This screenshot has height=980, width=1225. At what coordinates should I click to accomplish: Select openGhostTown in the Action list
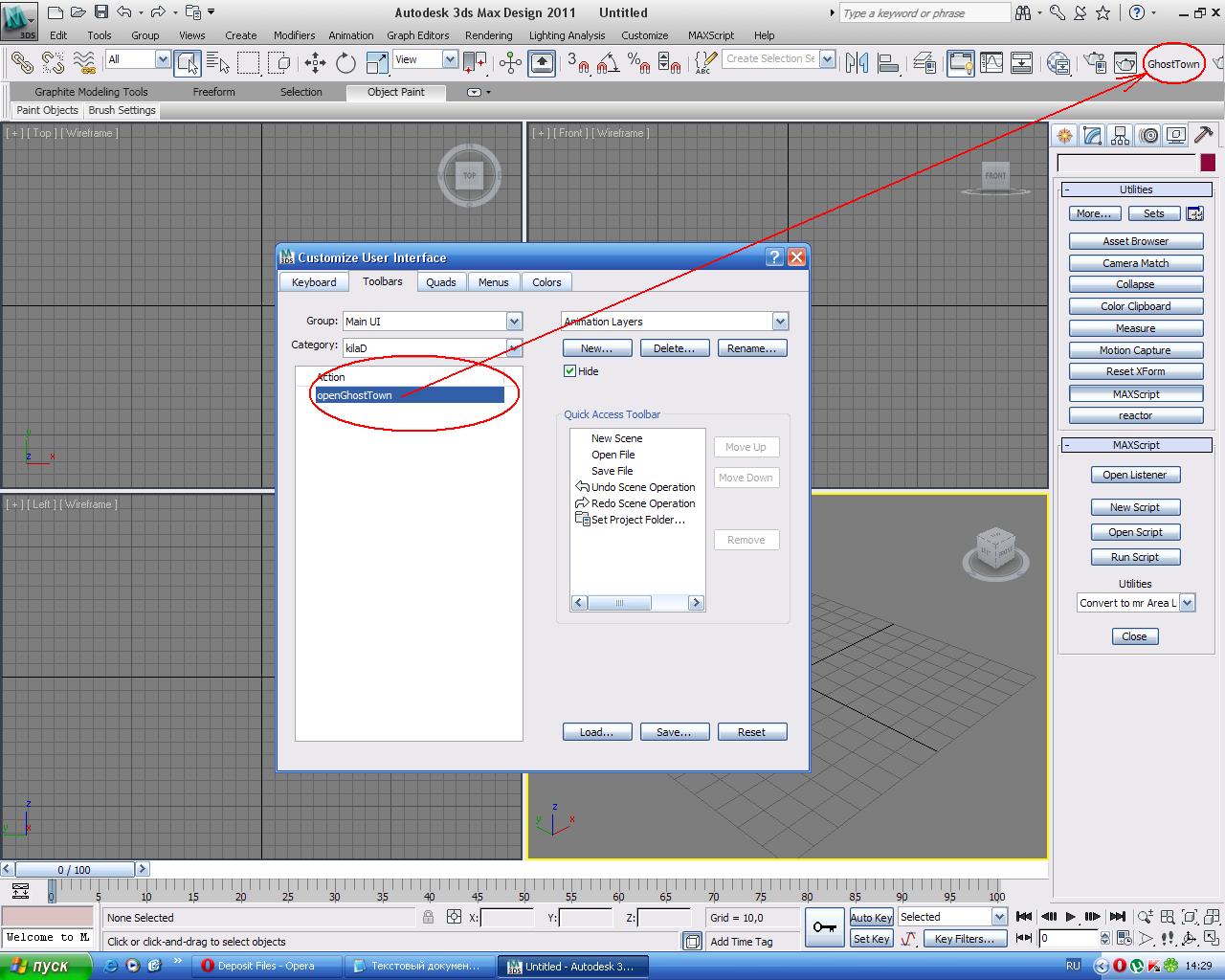coord(409,395)
